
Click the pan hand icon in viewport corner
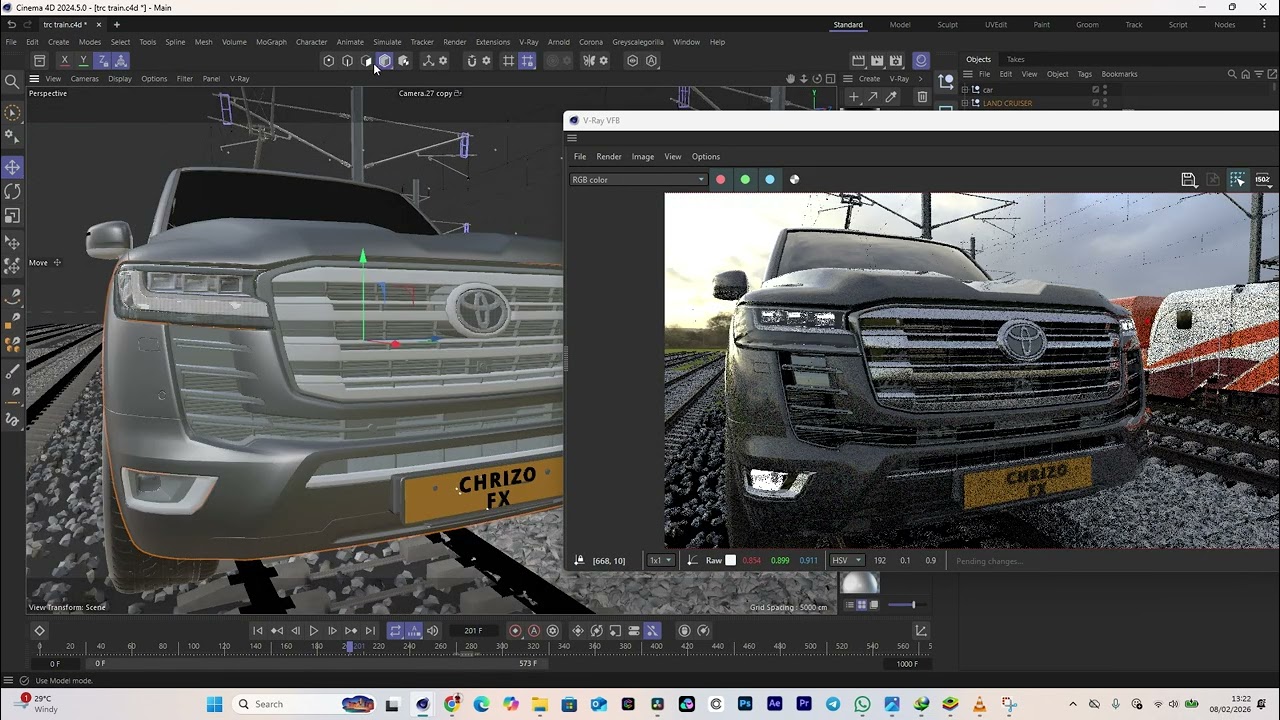point(790,79)
